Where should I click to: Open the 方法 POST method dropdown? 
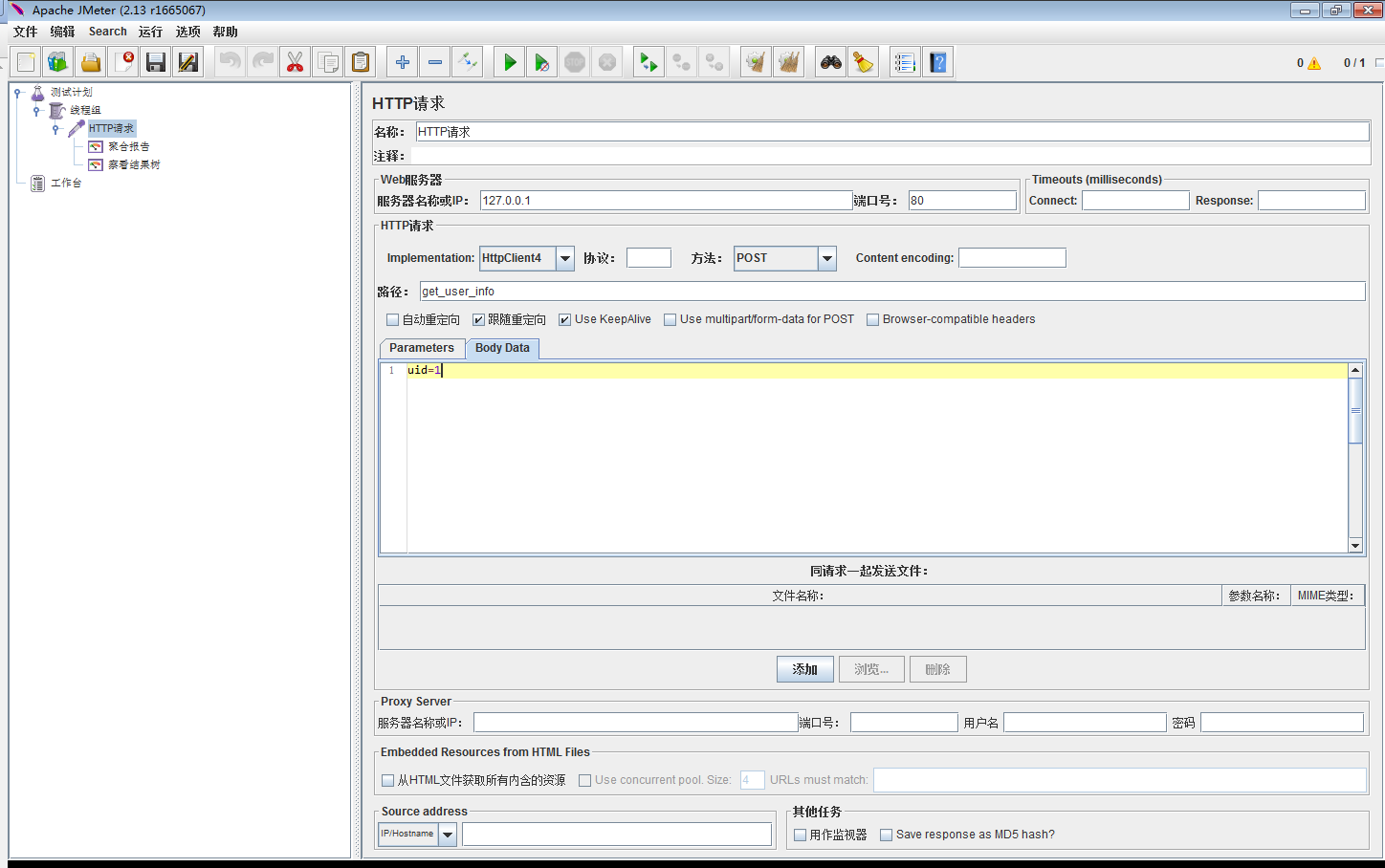coord(827,258)
